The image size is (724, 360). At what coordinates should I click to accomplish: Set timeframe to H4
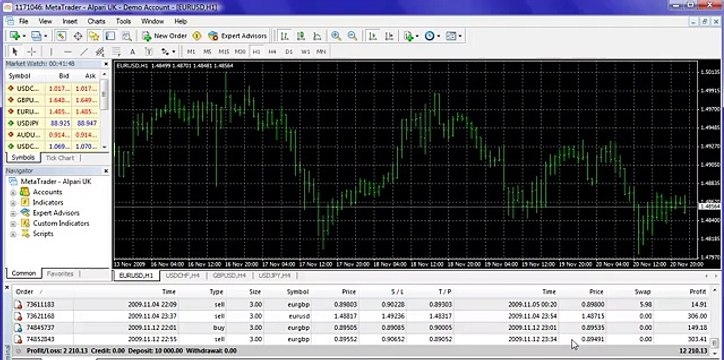[272, 52]
